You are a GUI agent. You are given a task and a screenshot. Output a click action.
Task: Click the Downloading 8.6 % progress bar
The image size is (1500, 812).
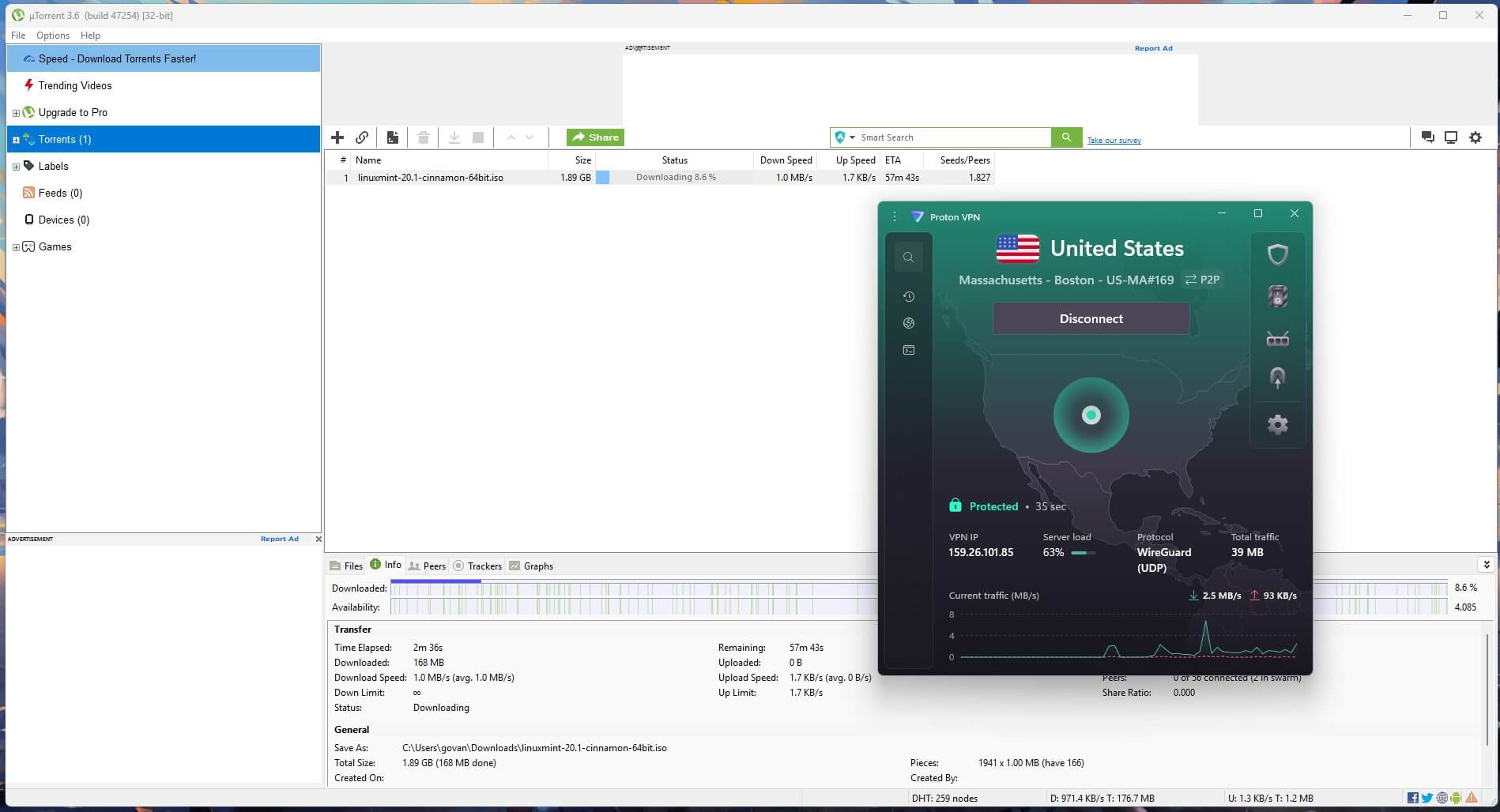[x=676, y=178]
